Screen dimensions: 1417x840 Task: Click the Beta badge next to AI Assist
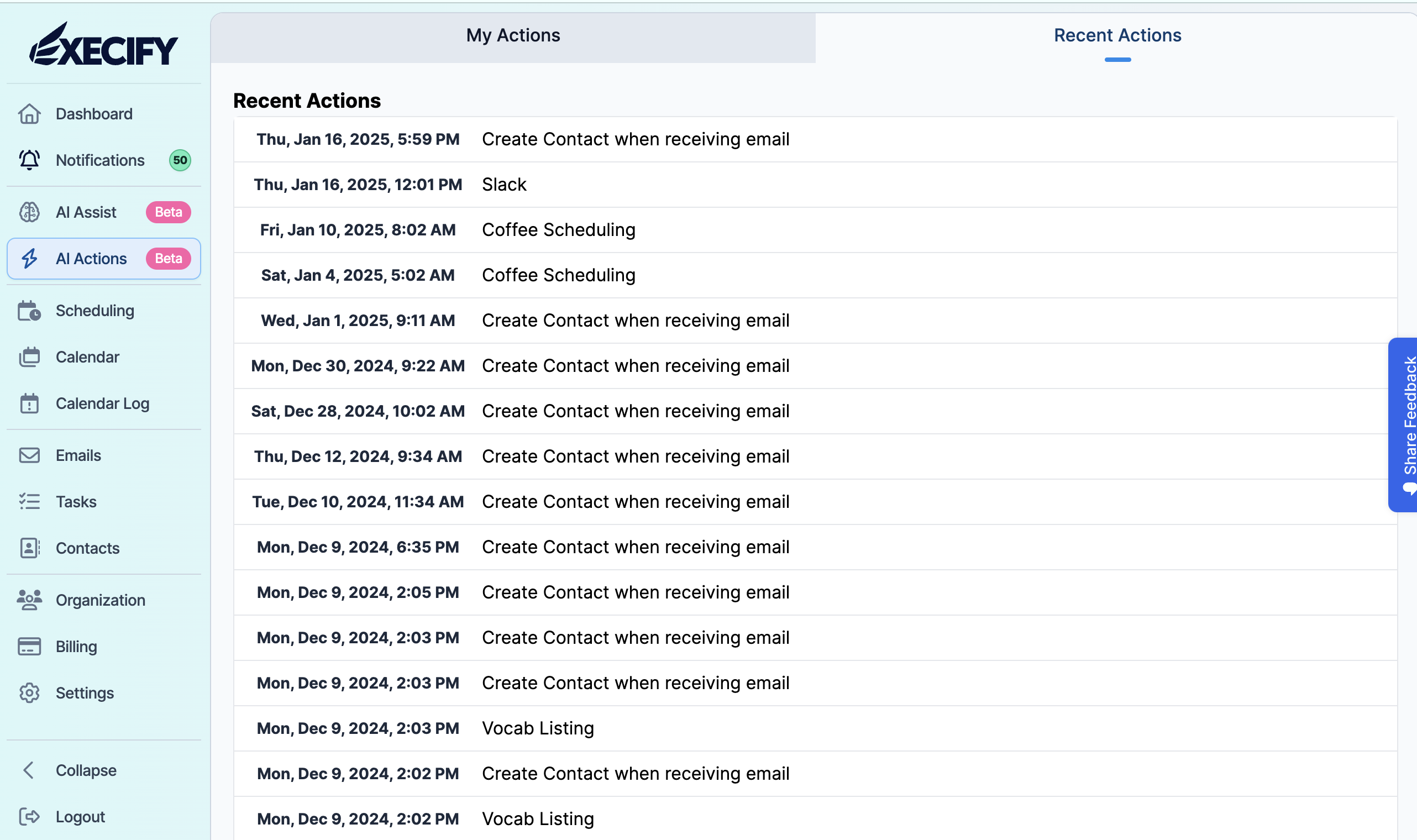tap(169, 212)
